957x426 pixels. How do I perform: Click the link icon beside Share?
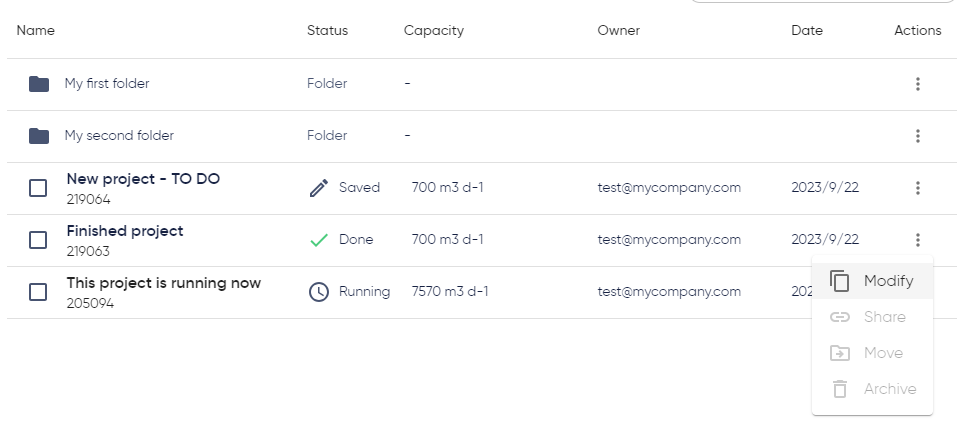point(840,317)
